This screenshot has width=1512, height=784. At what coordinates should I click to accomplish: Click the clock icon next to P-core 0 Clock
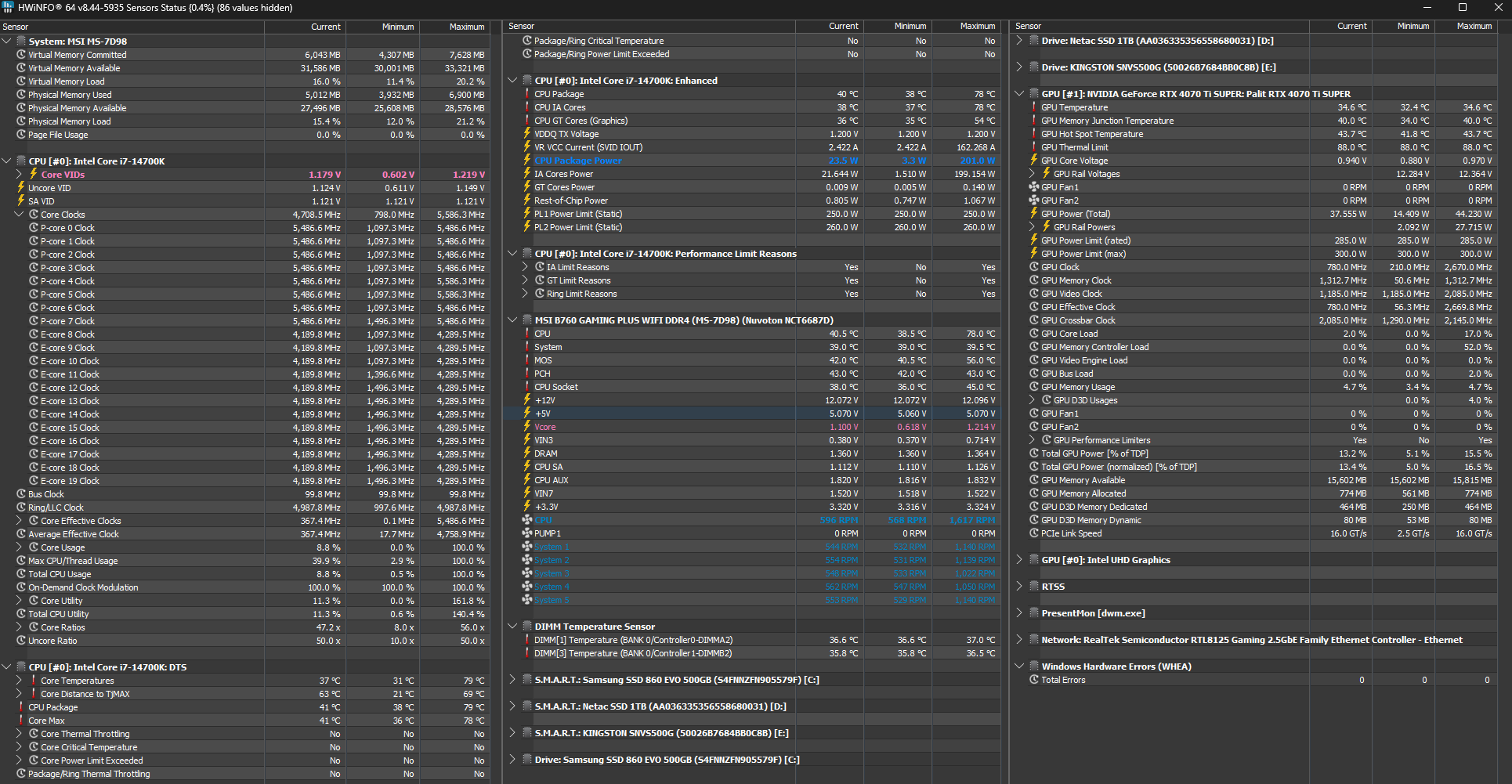(34, 228)
